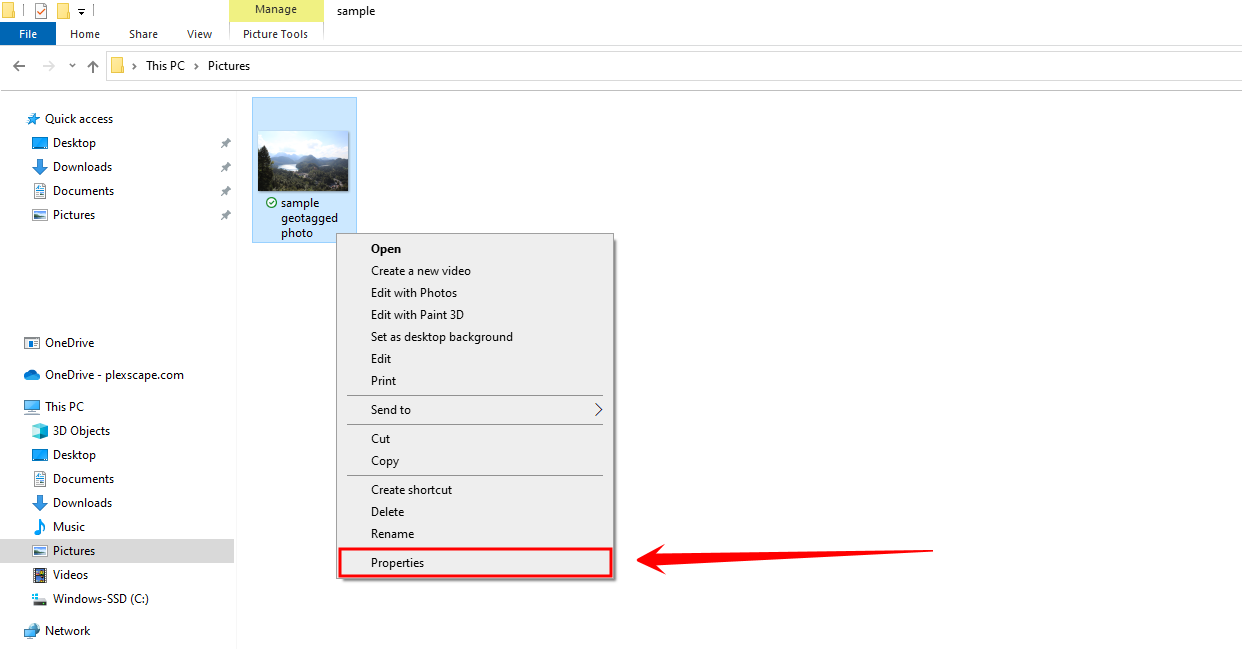Choose Open from the context menu
This screenshot has width=1242, height=649.
[475, 249]
